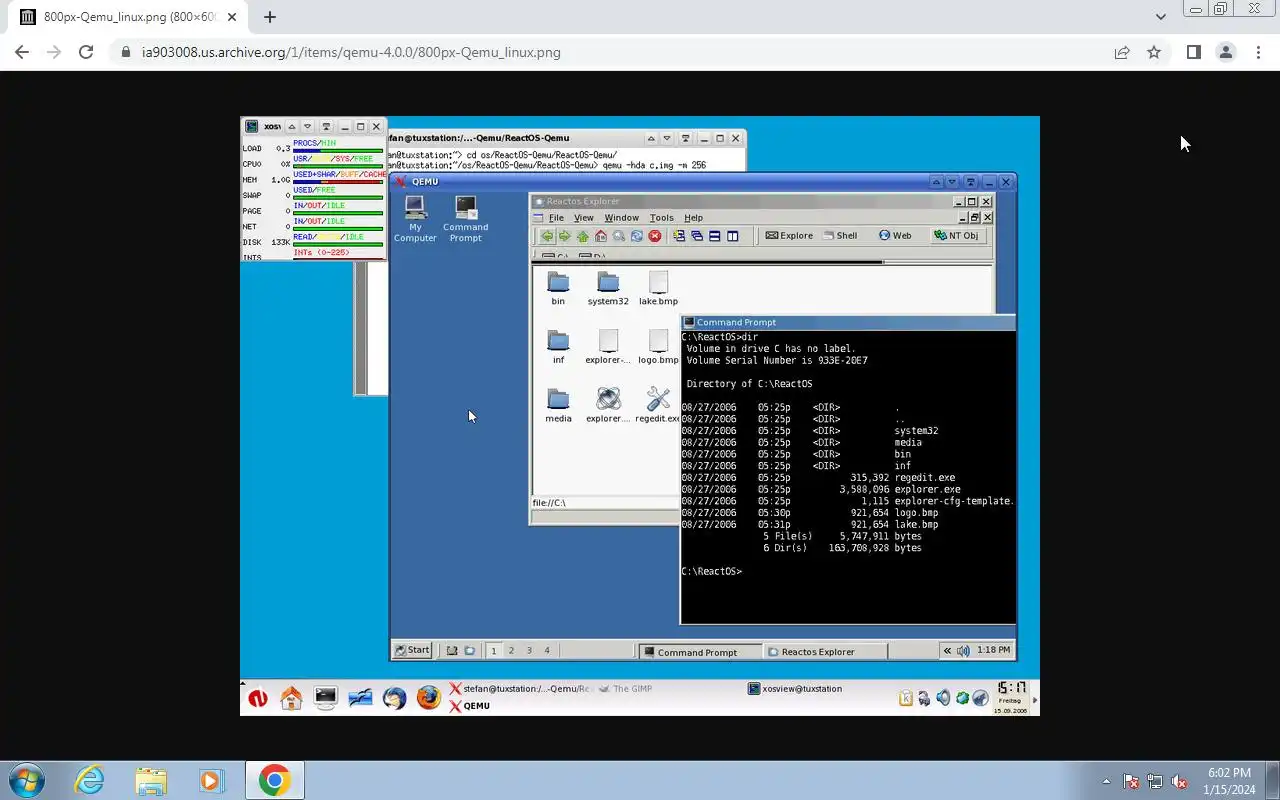Open Chrome three-dot menu
This screenshot has height=800, width=1280.
[1258, 52]
